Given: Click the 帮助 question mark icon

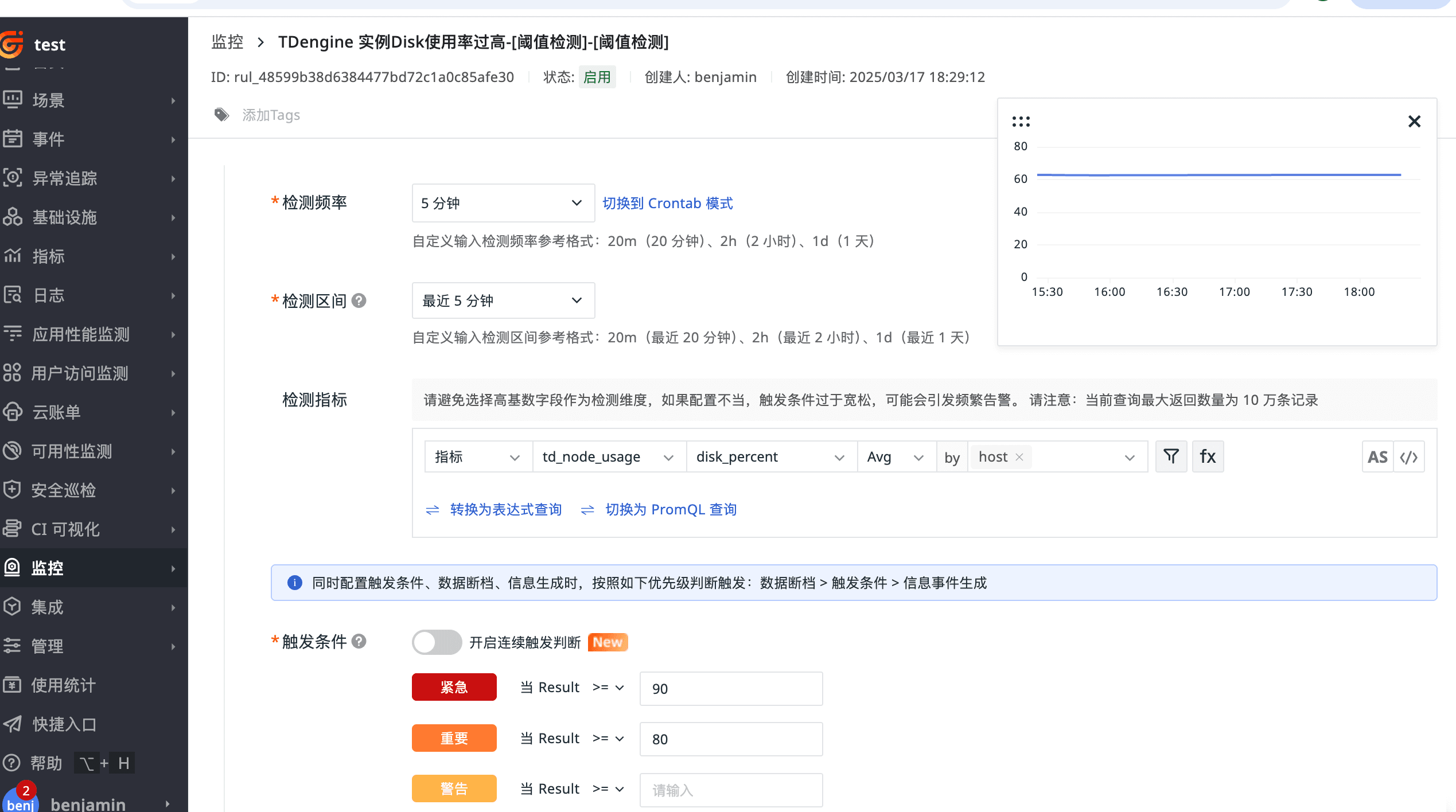Looking at the screenshot, I should 13,763.
